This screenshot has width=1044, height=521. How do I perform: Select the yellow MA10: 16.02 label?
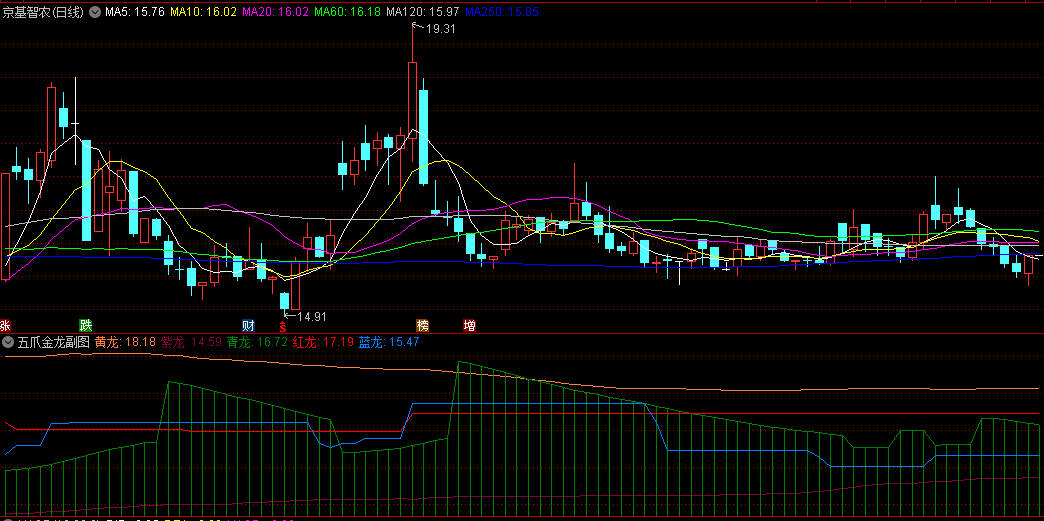pyautogui.click(x=204, y=11)
